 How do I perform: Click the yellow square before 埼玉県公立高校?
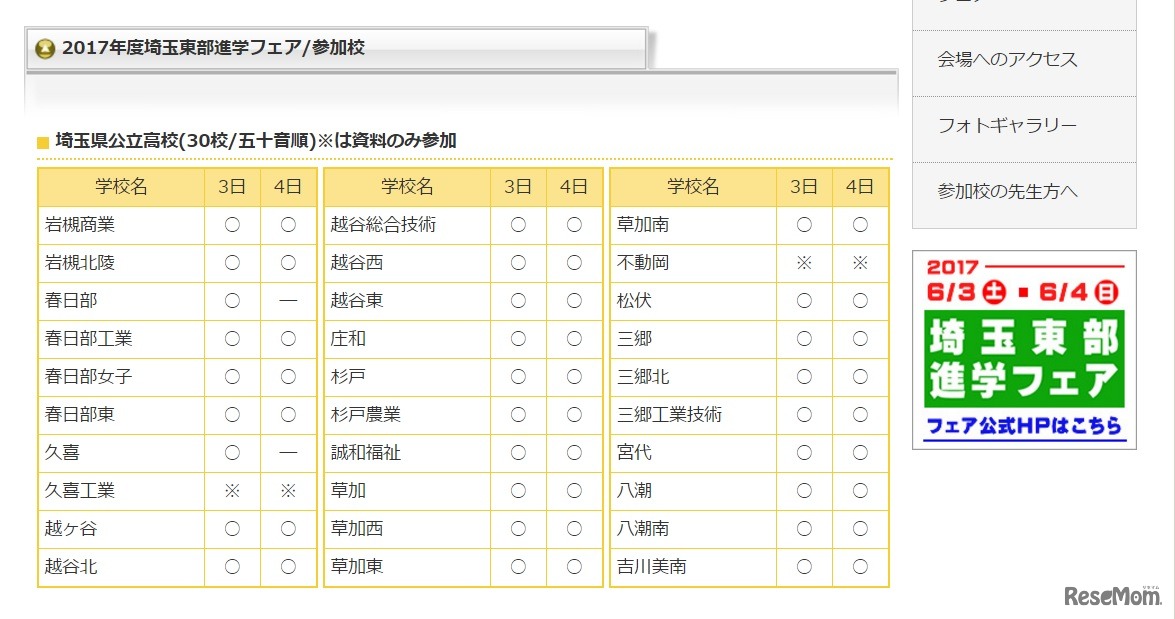(42, 142)
